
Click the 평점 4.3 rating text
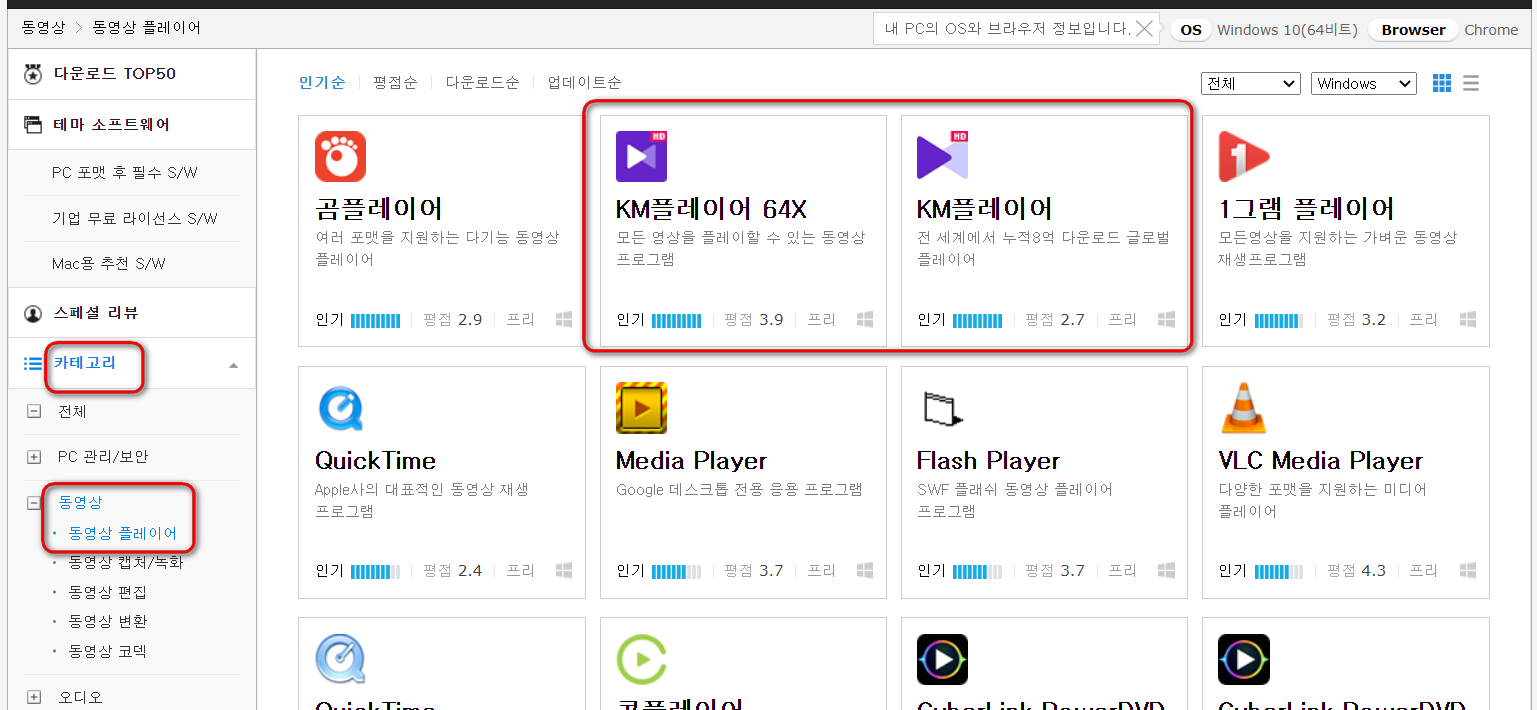(1356, 571)
